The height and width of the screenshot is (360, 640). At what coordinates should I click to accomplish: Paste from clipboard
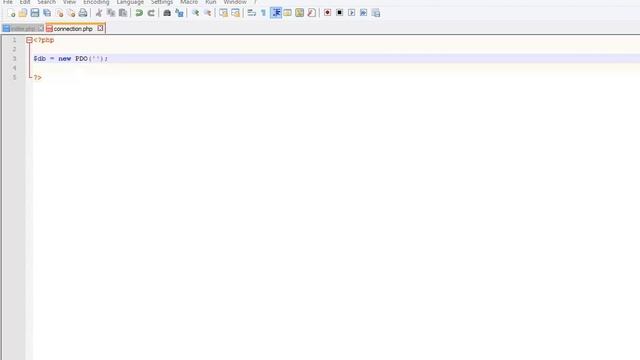click(x=123, y=13)
